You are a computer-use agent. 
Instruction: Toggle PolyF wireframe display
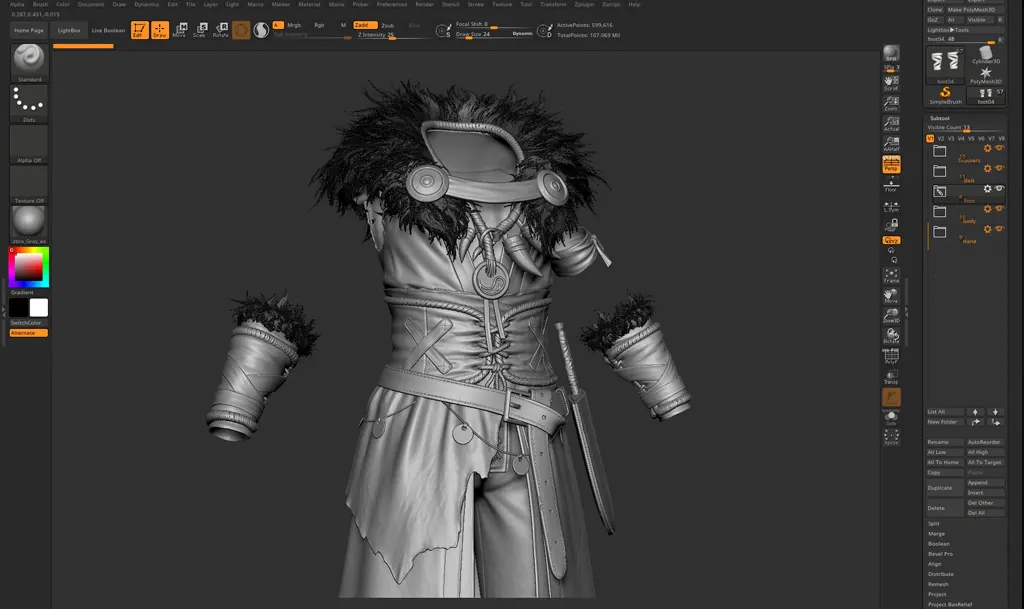point(891,356)
